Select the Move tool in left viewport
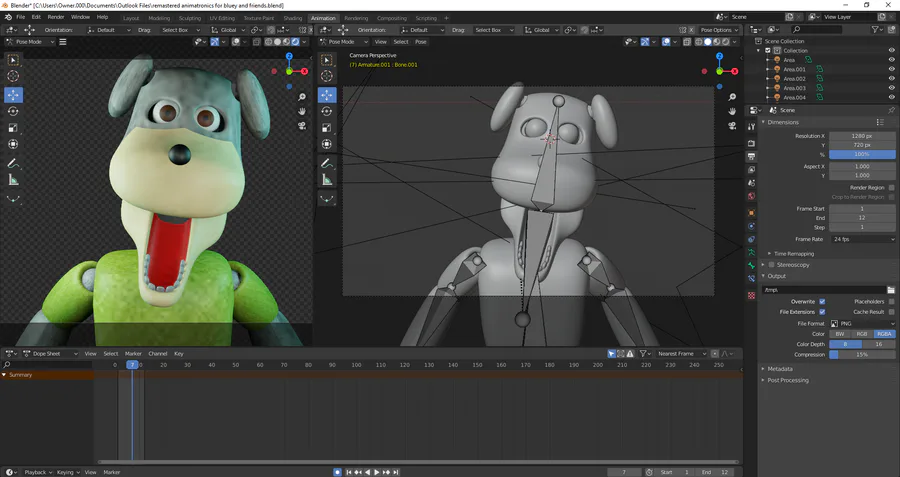 (x=13, y=95)
